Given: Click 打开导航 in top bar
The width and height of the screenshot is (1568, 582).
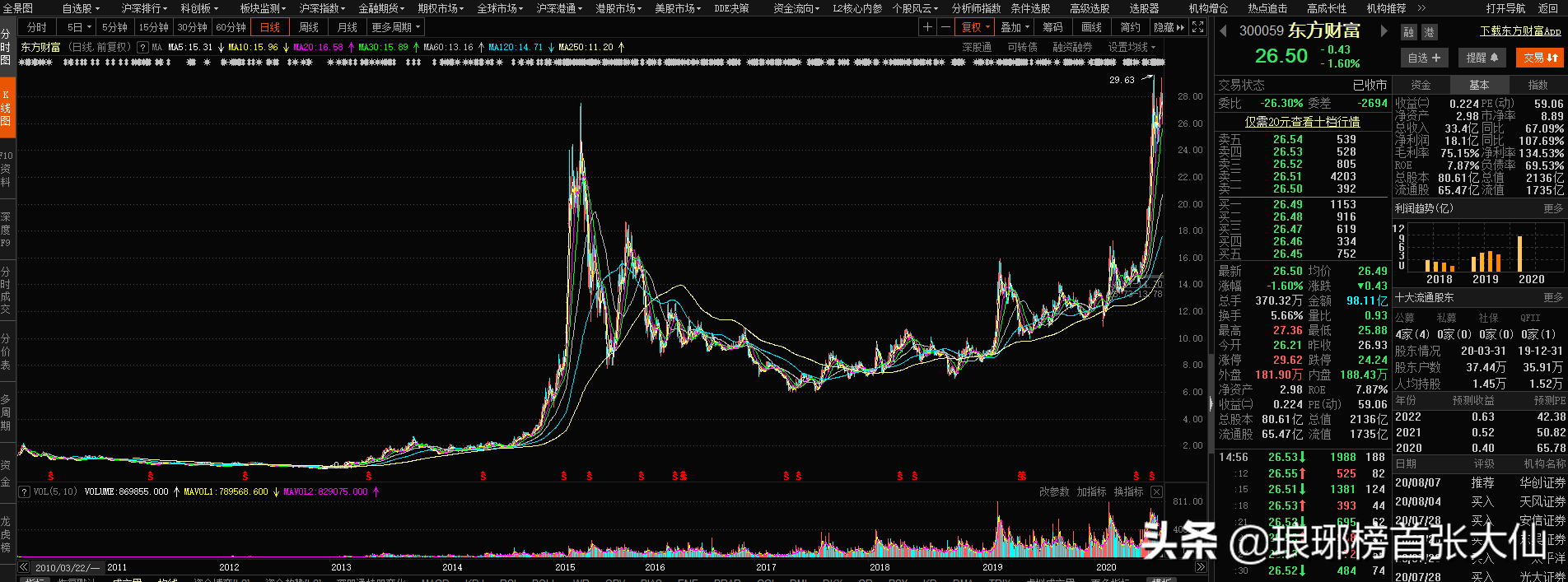Looking at the screenshot, I should pyautogui.click(x=1506, y=8).
